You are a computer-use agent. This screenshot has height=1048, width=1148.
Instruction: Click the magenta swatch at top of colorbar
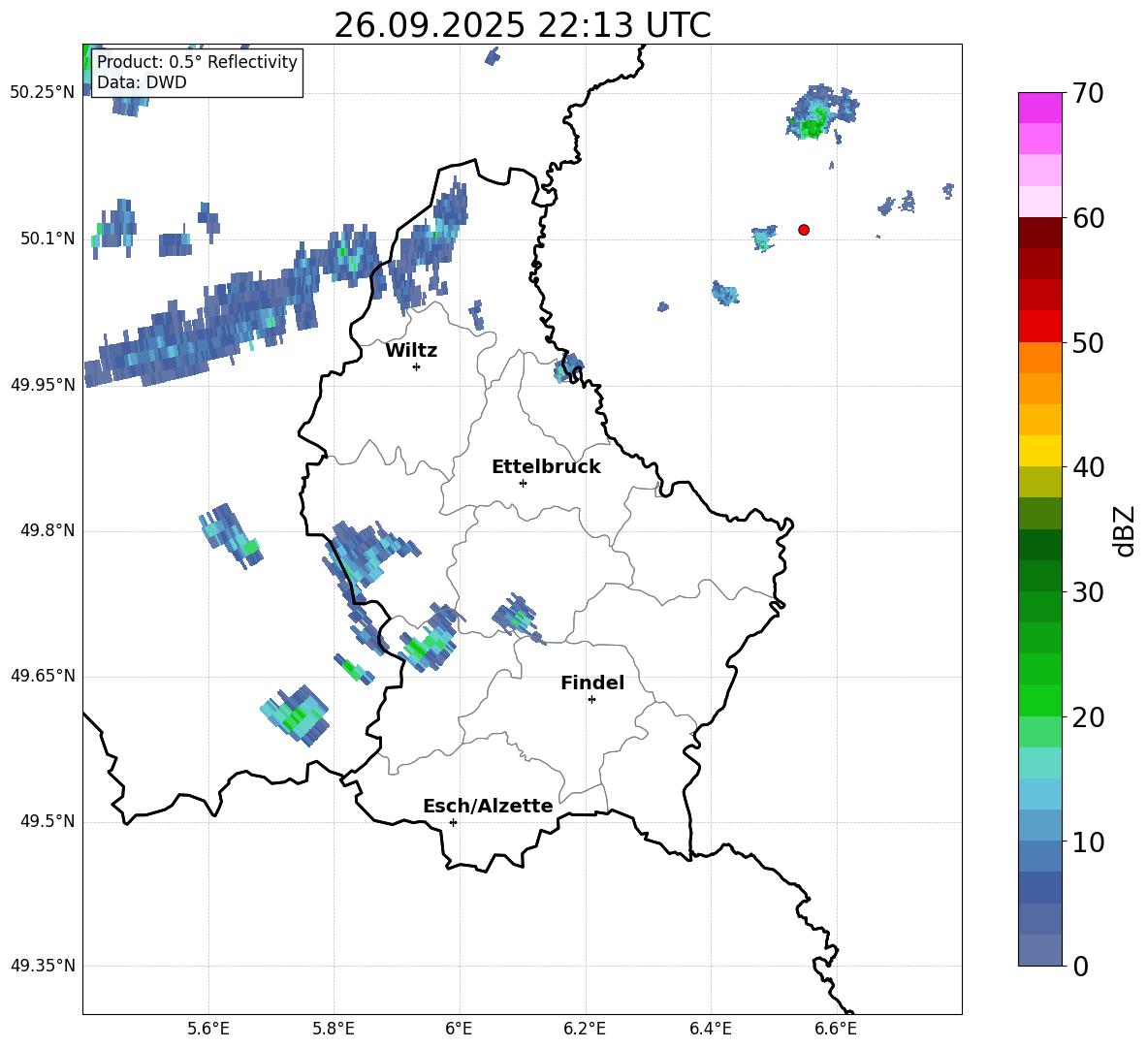(x=1040, y=108)
